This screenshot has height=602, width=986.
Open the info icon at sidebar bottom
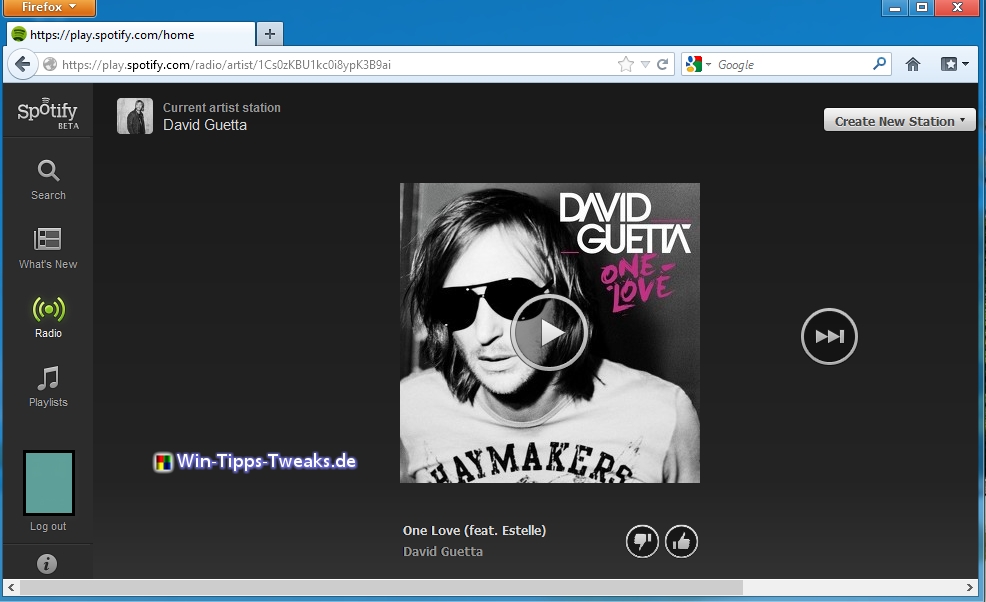[x=47, y=564]
